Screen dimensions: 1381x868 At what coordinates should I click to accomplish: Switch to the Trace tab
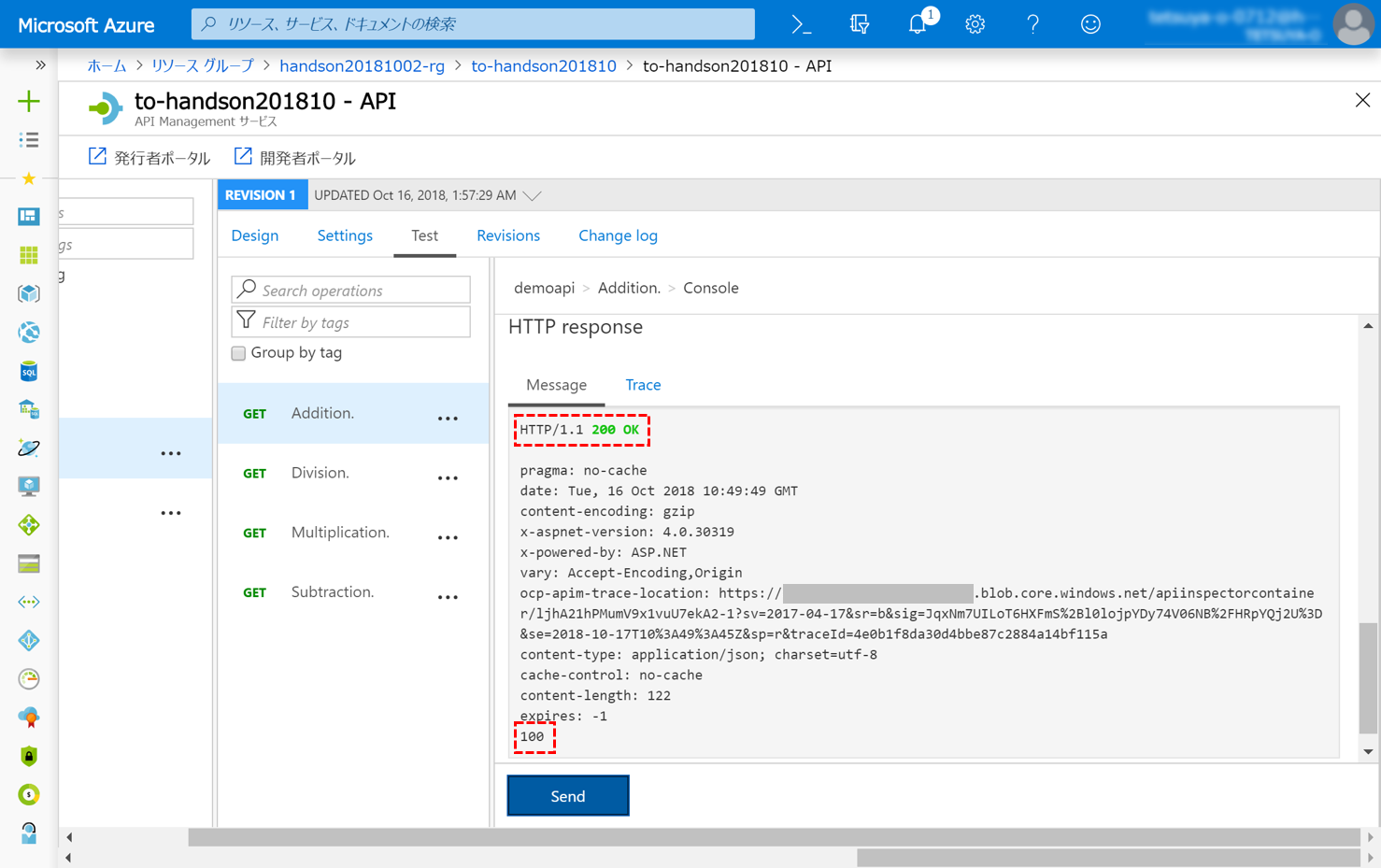[643, 385]
